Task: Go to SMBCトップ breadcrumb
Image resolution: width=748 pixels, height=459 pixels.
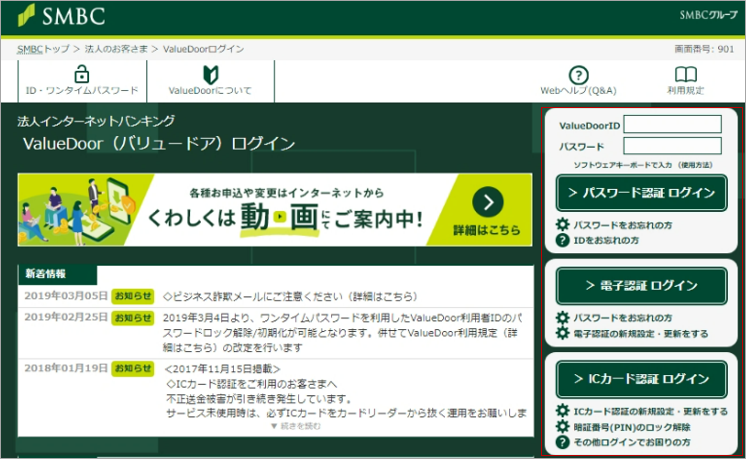Action: (x=43, y=49)
